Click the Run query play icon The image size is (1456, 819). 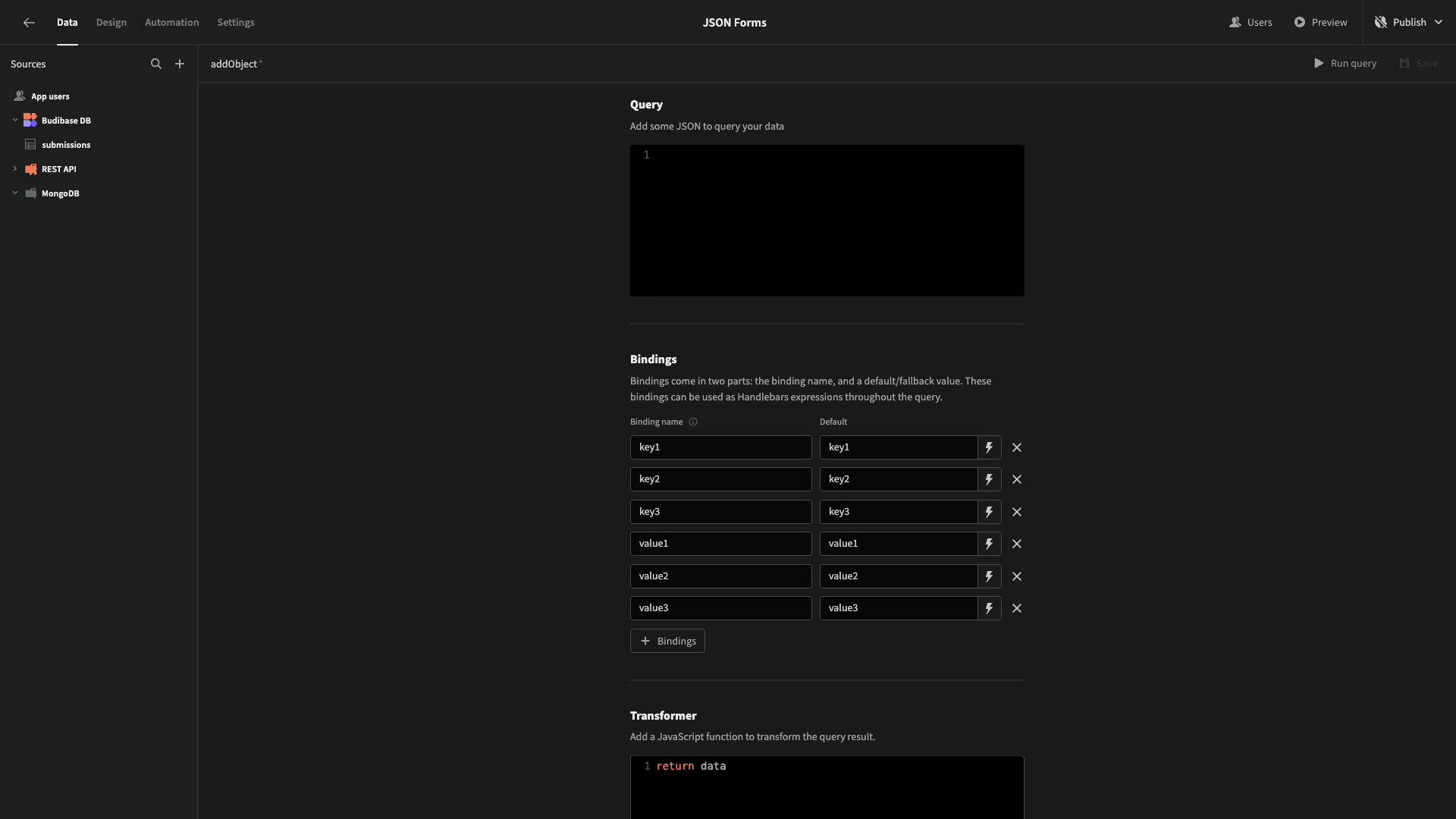(1319, 64)
